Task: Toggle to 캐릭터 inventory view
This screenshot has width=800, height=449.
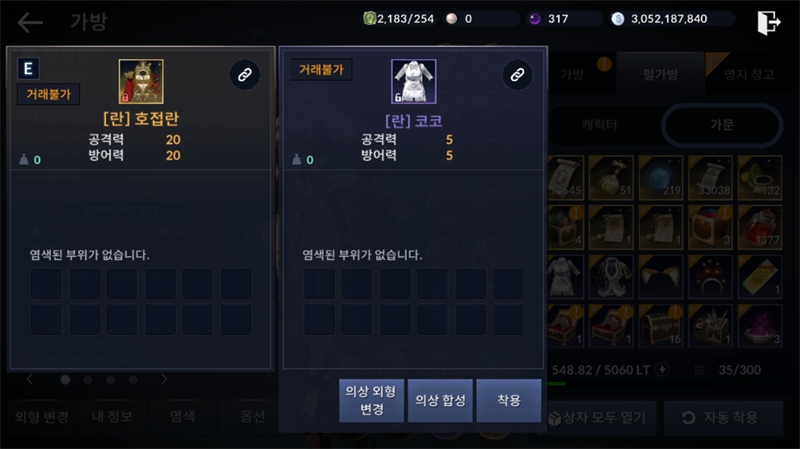Action: click(600, 125)
